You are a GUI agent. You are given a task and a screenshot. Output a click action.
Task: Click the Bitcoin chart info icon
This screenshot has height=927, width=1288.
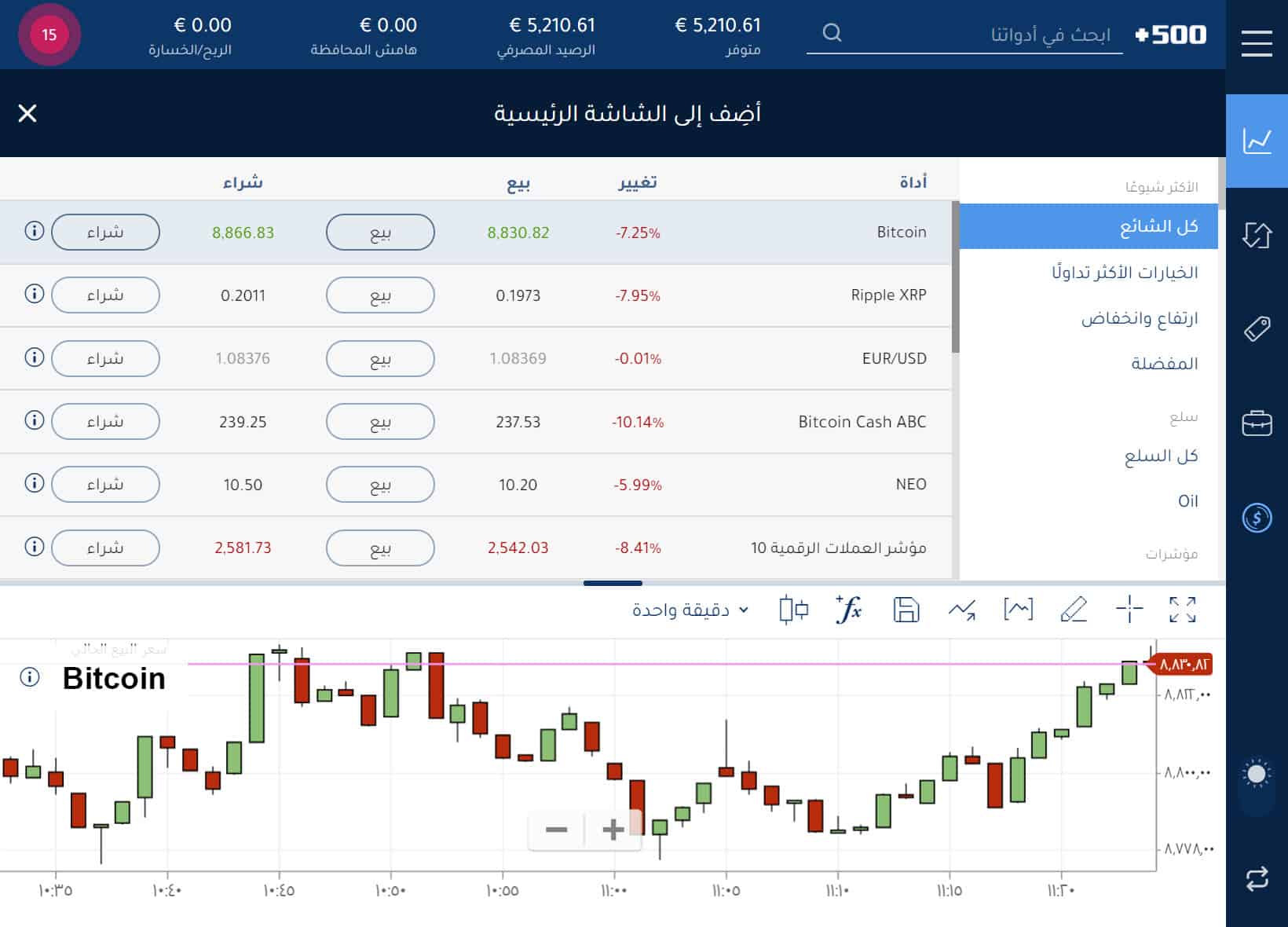[30, 677]
